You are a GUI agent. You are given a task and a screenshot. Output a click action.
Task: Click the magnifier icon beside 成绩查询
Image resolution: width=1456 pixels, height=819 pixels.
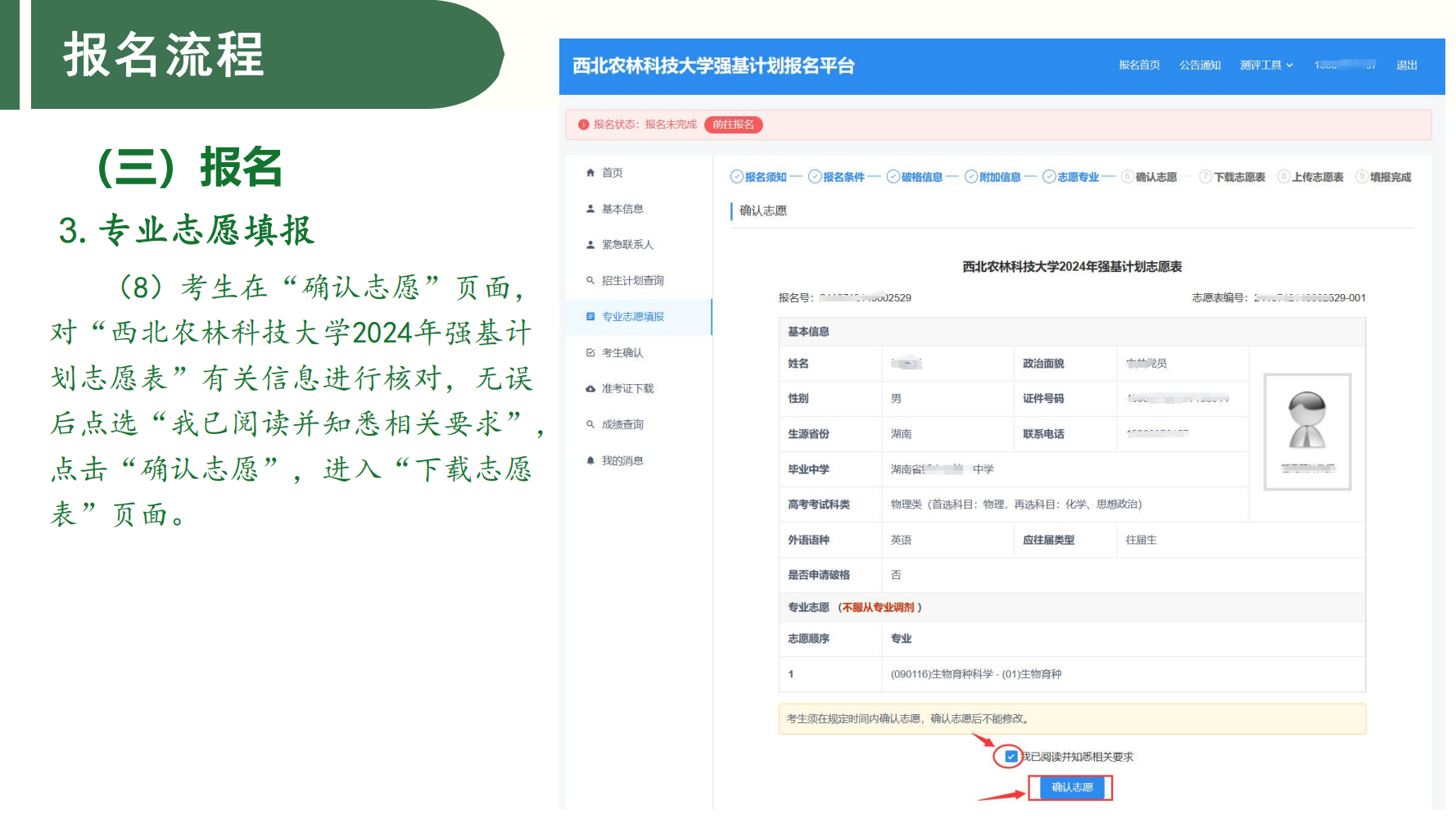590,424
